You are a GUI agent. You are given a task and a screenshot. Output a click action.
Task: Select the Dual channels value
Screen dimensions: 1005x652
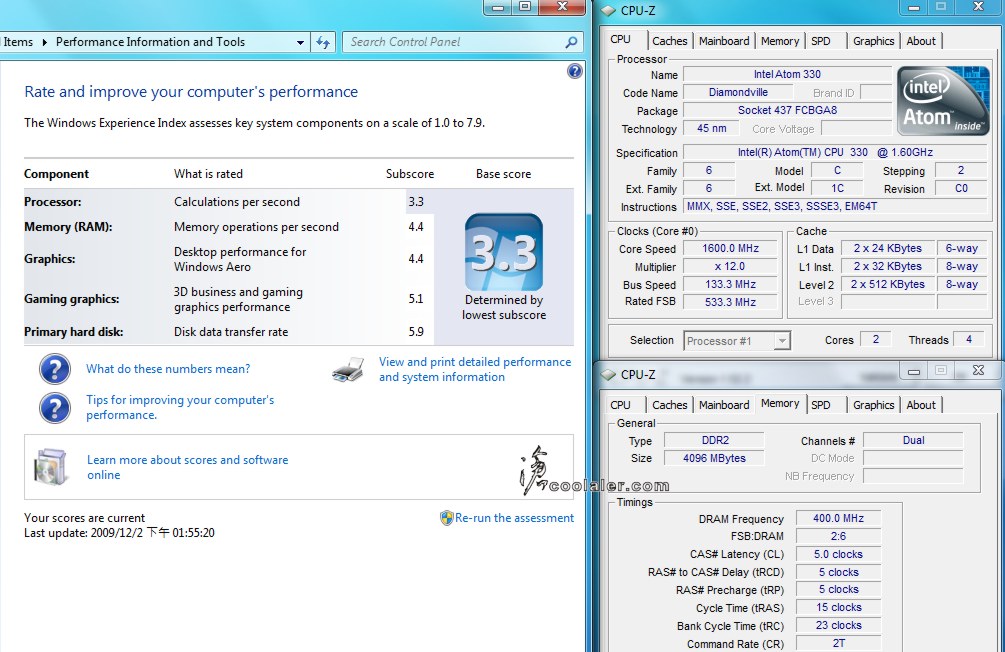click(x=913, y=440)
